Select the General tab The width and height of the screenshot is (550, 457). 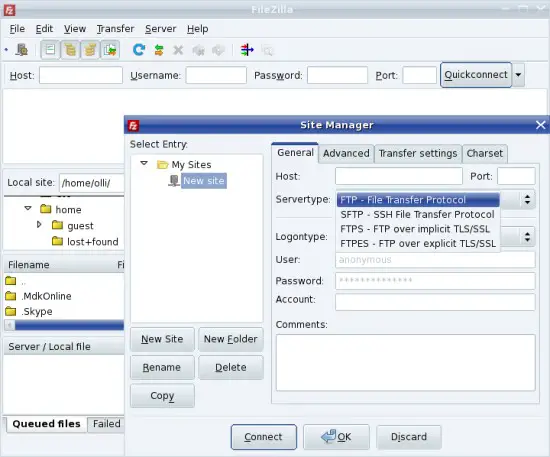[x=295, y=153]
